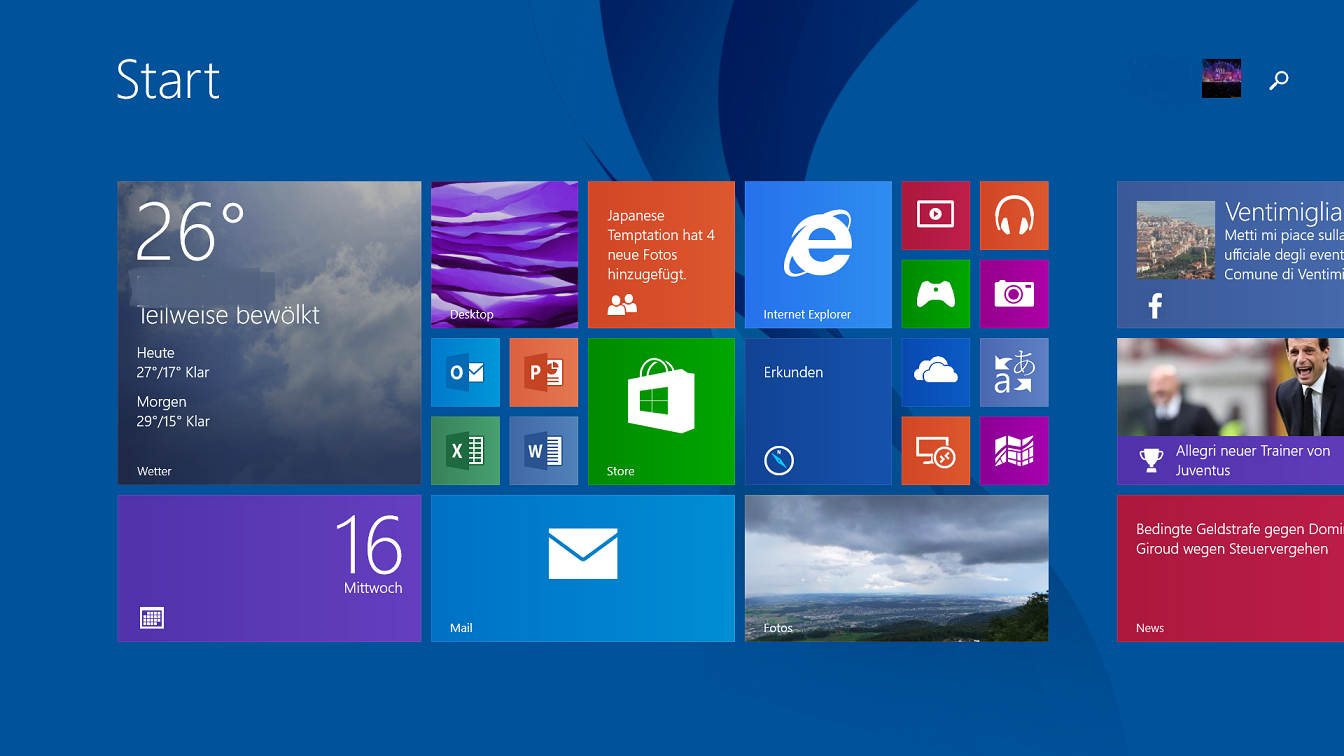Screen dimensions: 1344x756
Task: Open the Mail envelope tile
Action: (x=583, y=568)
